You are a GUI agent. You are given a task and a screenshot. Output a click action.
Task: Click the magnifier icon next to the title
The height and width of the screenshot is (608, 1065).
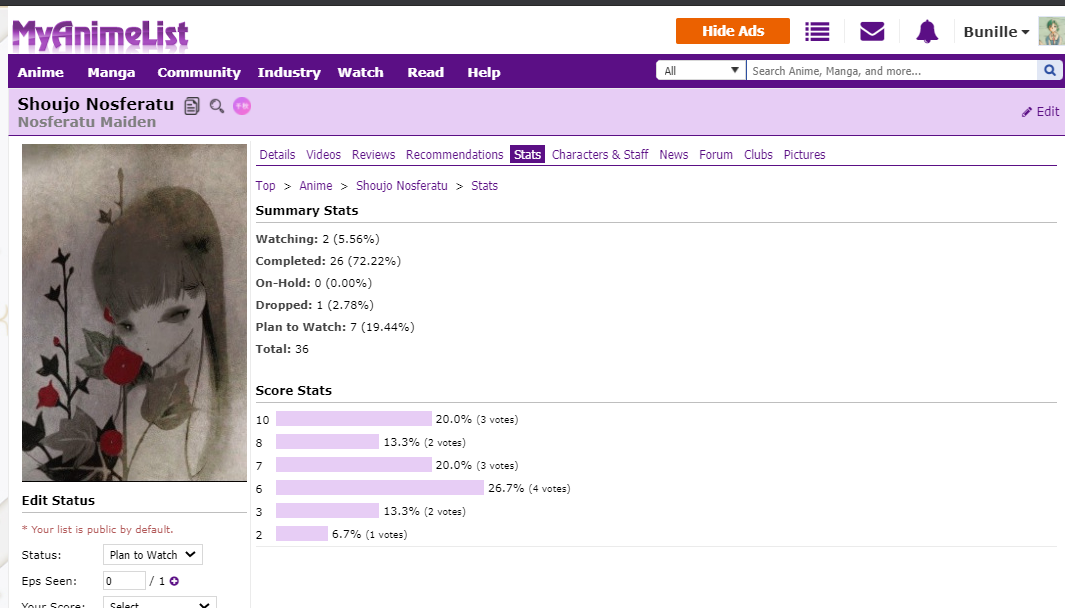pos(217,105)
